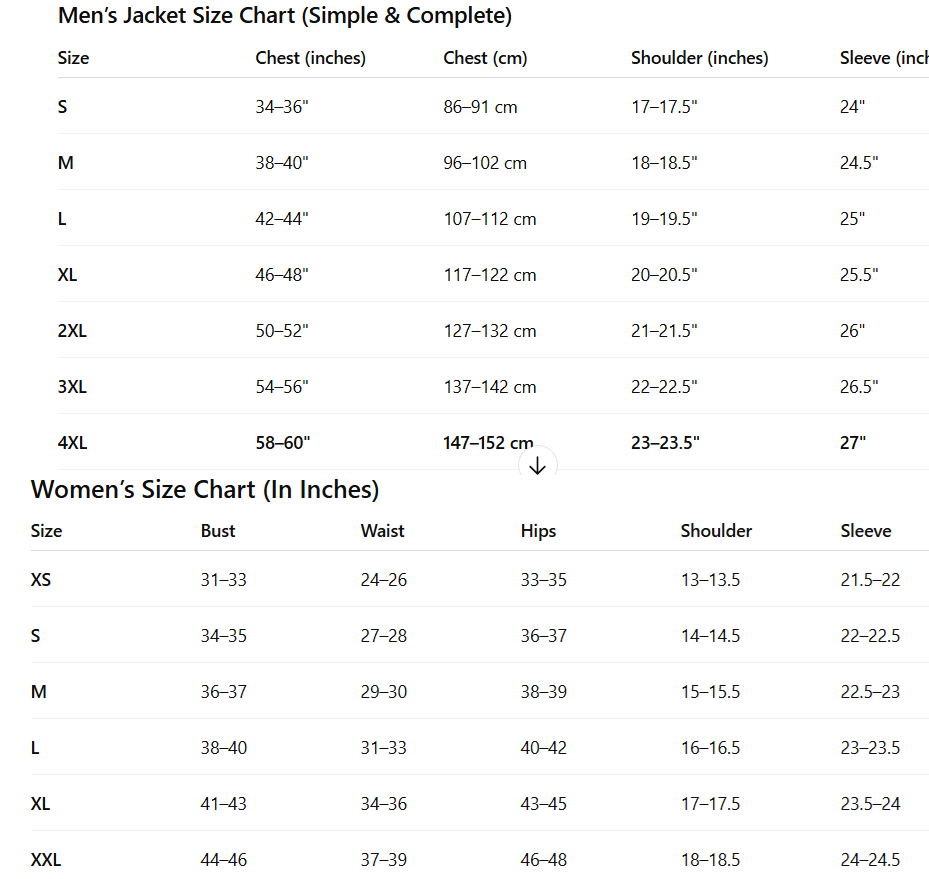Click the 36–37 bust measurement
Image resolution: width=929 pixels, height=879 pixels.
coord(223,692)
